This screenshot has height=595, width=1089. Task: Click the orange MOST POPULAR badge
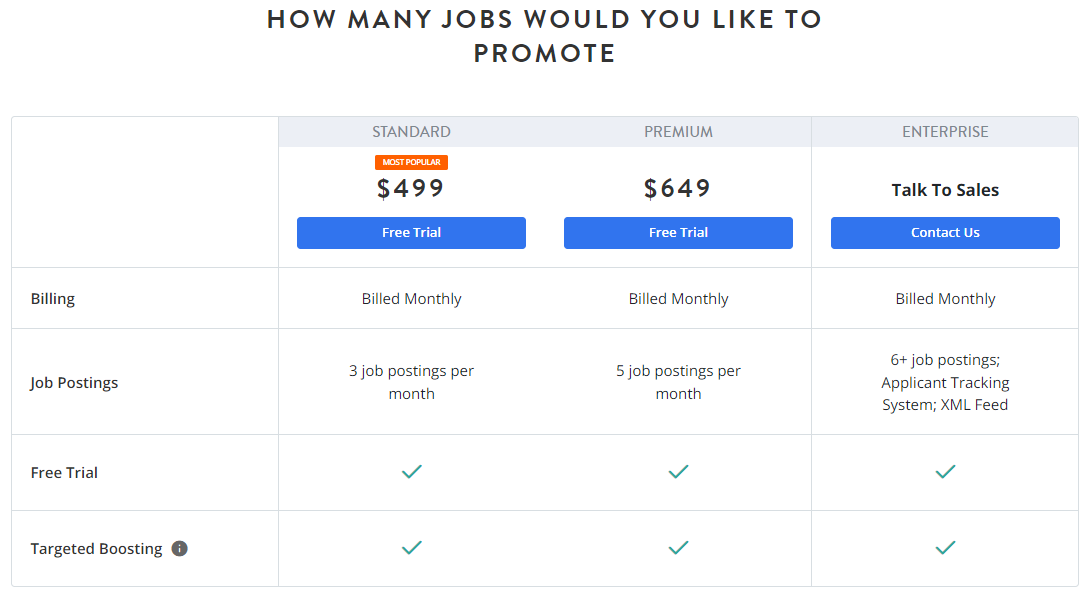pos(411,162)
